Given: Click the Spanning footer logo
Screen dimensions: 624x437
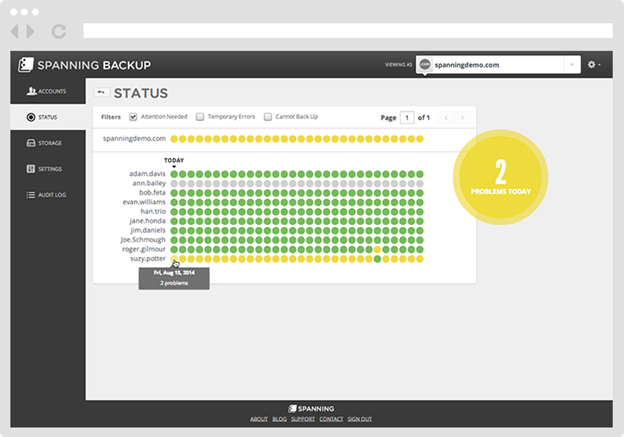Looking at the screenshot, I should pyautogui.click(x=311, y=409).
